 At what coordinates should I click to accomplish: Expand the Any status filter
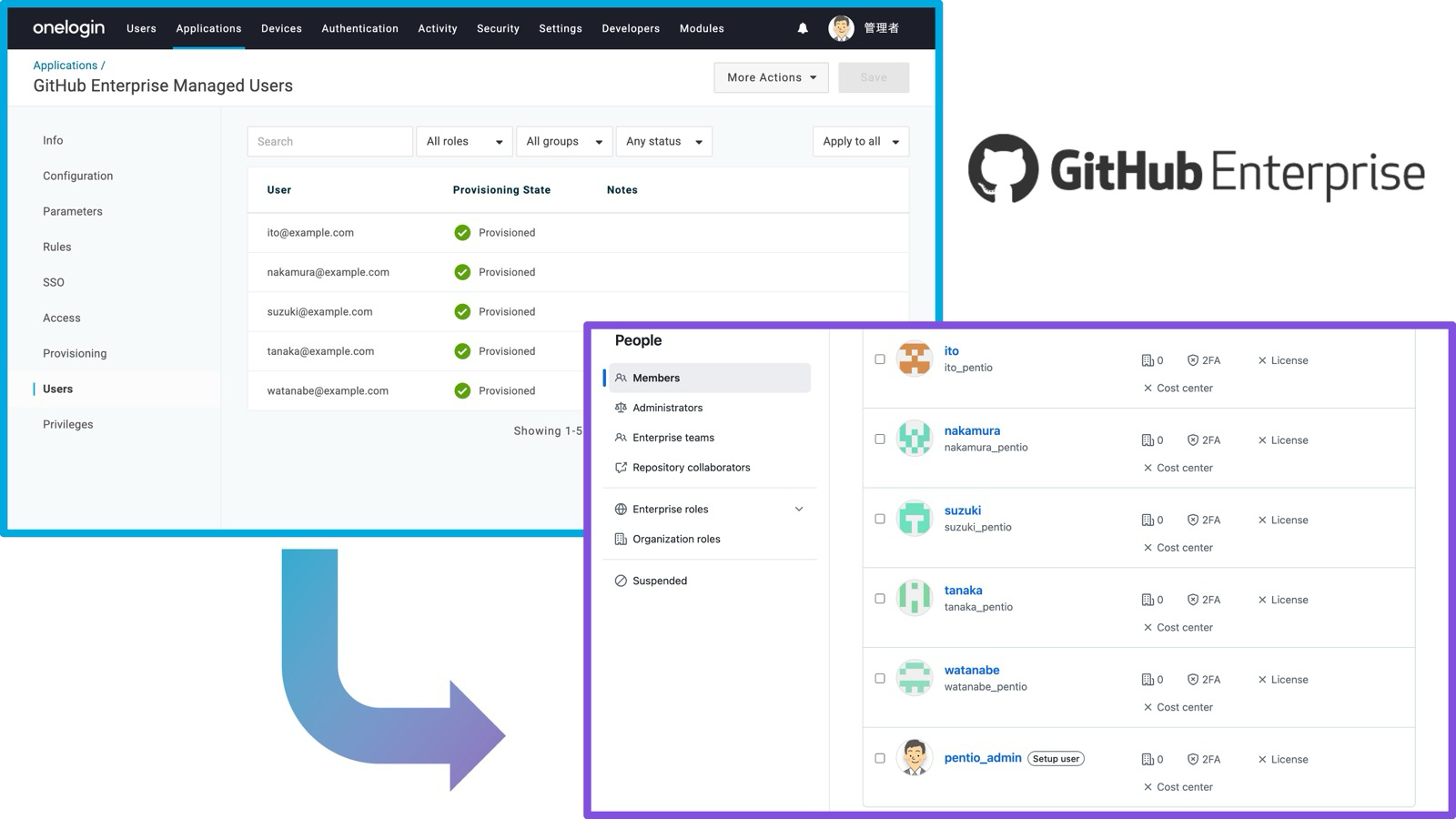[663, 141]
